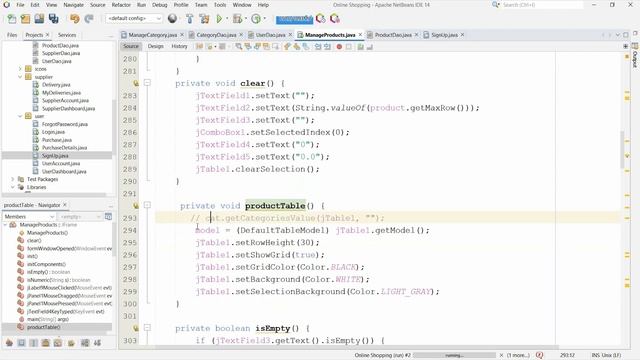Click the Source view button
Screen dimensions: 640x360
[131, 47]
